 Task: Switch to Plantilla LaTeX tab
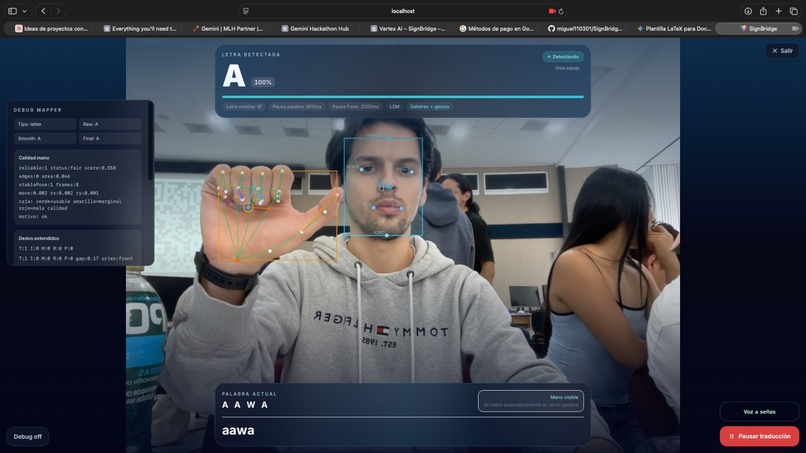674,29
